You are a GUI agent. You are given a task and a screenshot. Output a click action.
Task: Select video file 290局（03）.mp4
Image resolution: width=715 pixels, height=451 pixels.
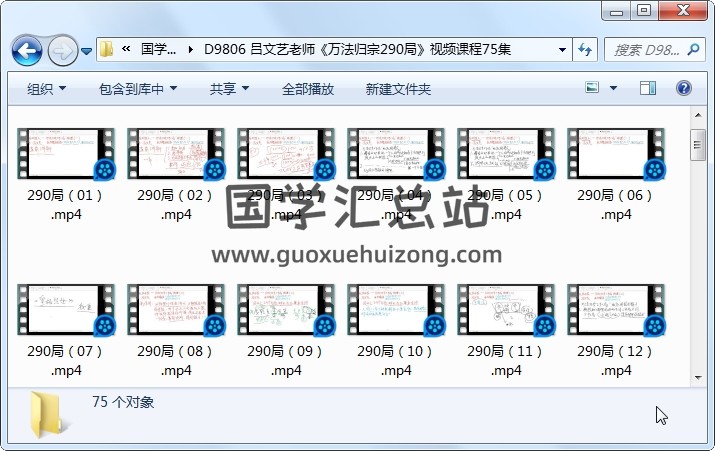coord(285,175)
